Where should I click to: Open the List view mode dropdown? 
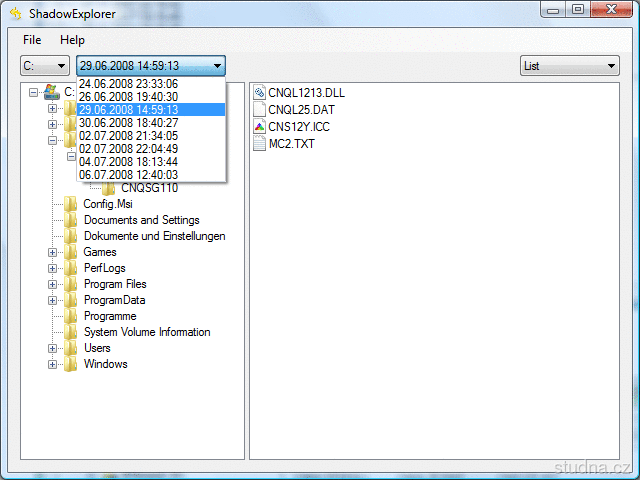pos(569,66)
